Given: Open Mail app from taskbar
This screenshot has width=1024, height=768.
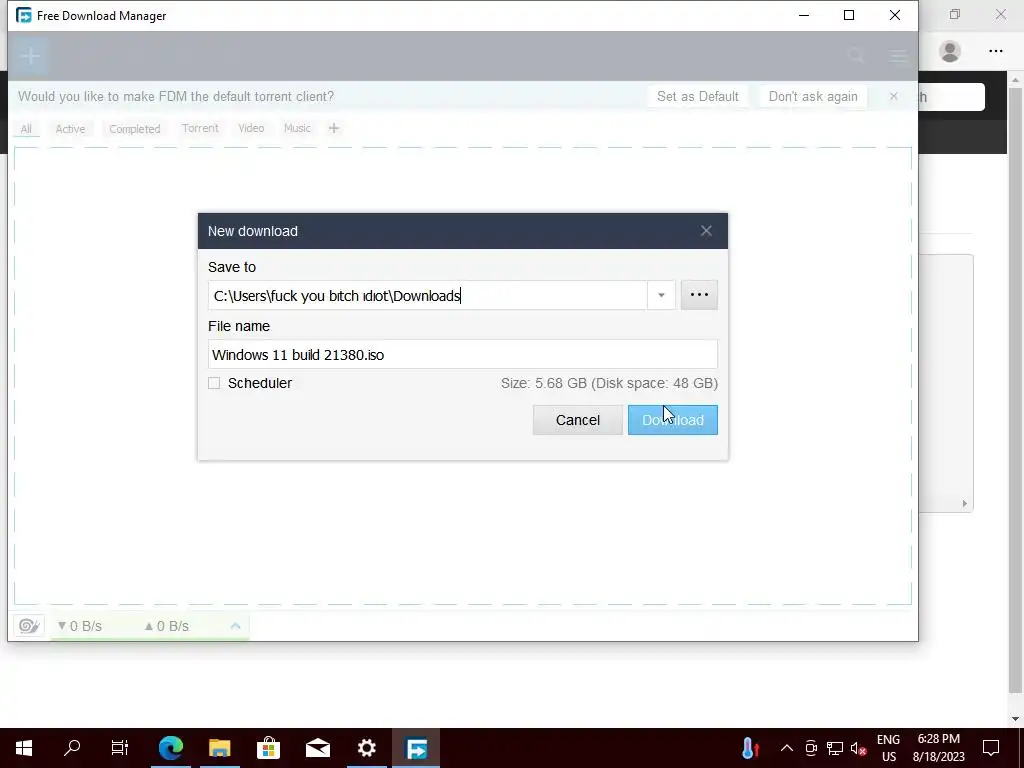Looking at the screenshot, I should [x=318, y=748].
